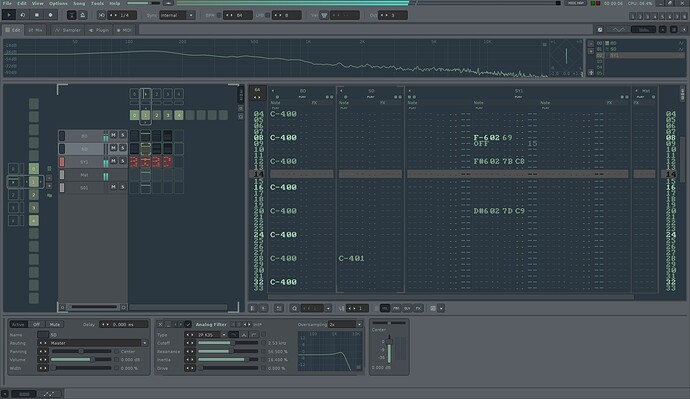The height and width of the screenshot is (399, 690).
Task: Start playback with the Play button
Action: [x=9, y=15]
